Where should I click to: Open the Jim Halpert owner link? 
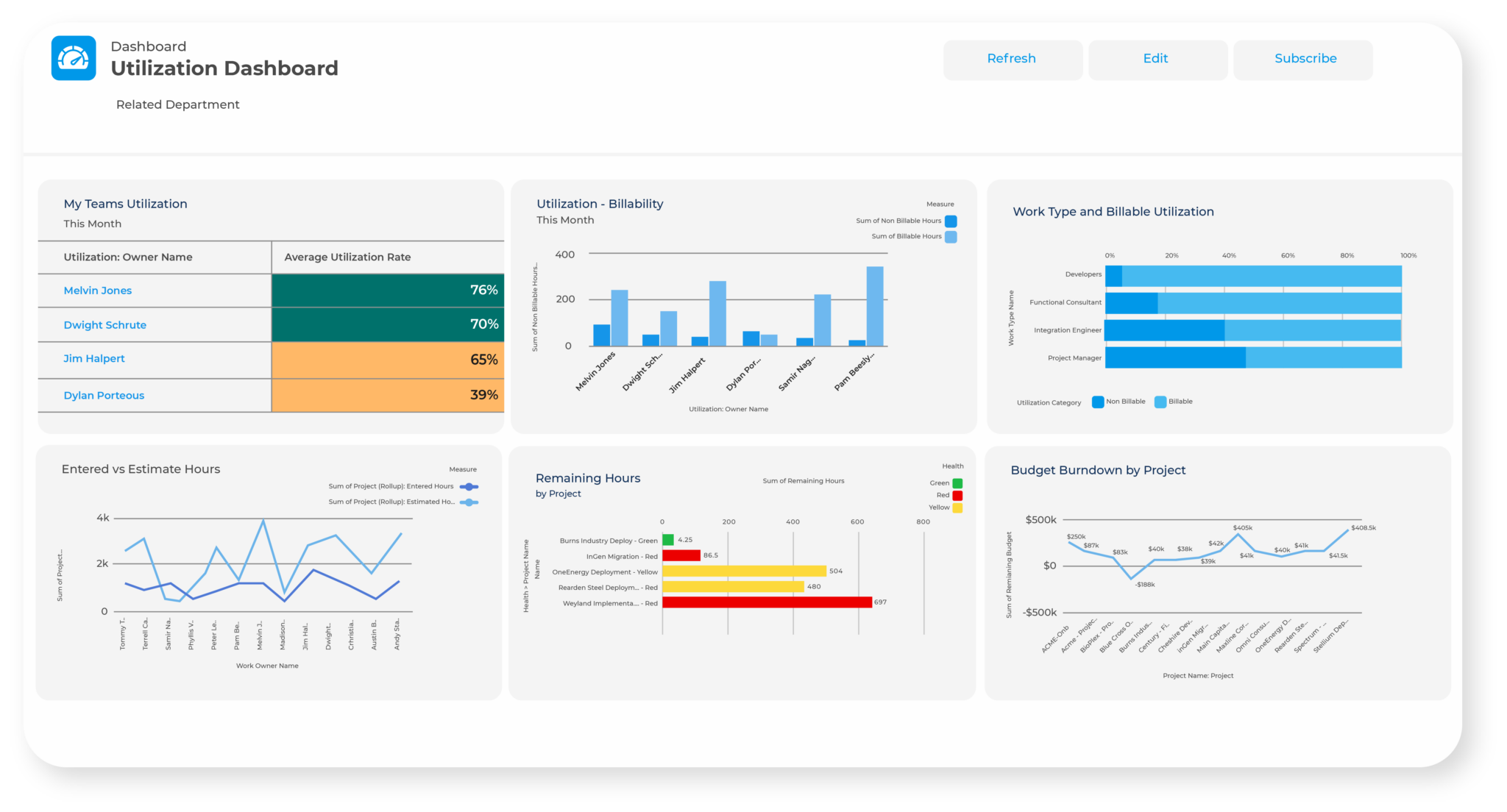[94, 359]
